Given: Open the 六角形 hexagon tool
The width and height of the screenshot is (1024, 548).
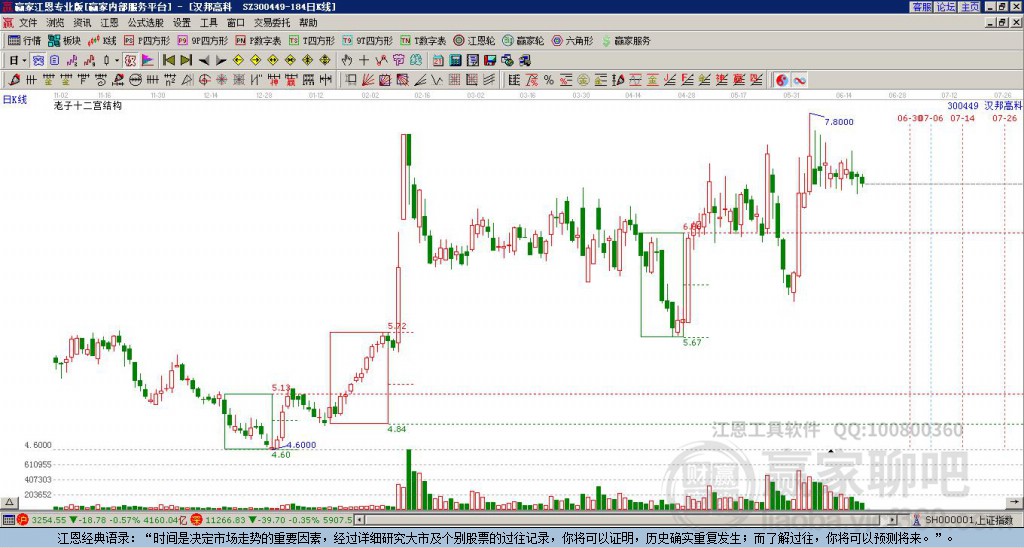Looking at the screenshot, I should 572,40.
